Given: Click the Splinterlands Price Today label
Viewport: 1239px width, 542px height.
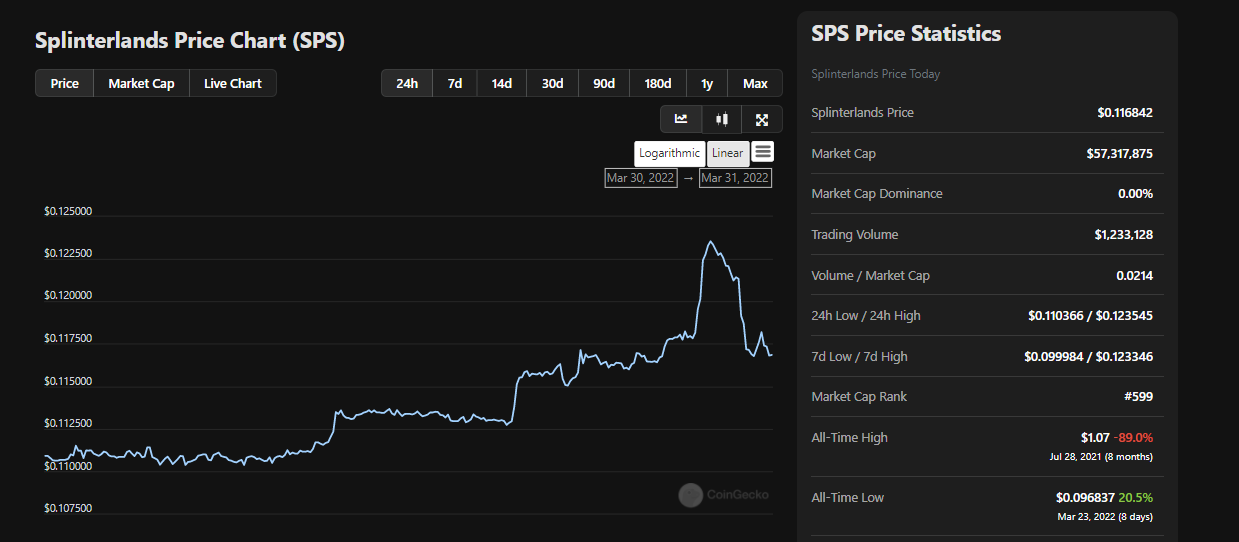Looking at the screenshot, I should (x=876, y=74).
